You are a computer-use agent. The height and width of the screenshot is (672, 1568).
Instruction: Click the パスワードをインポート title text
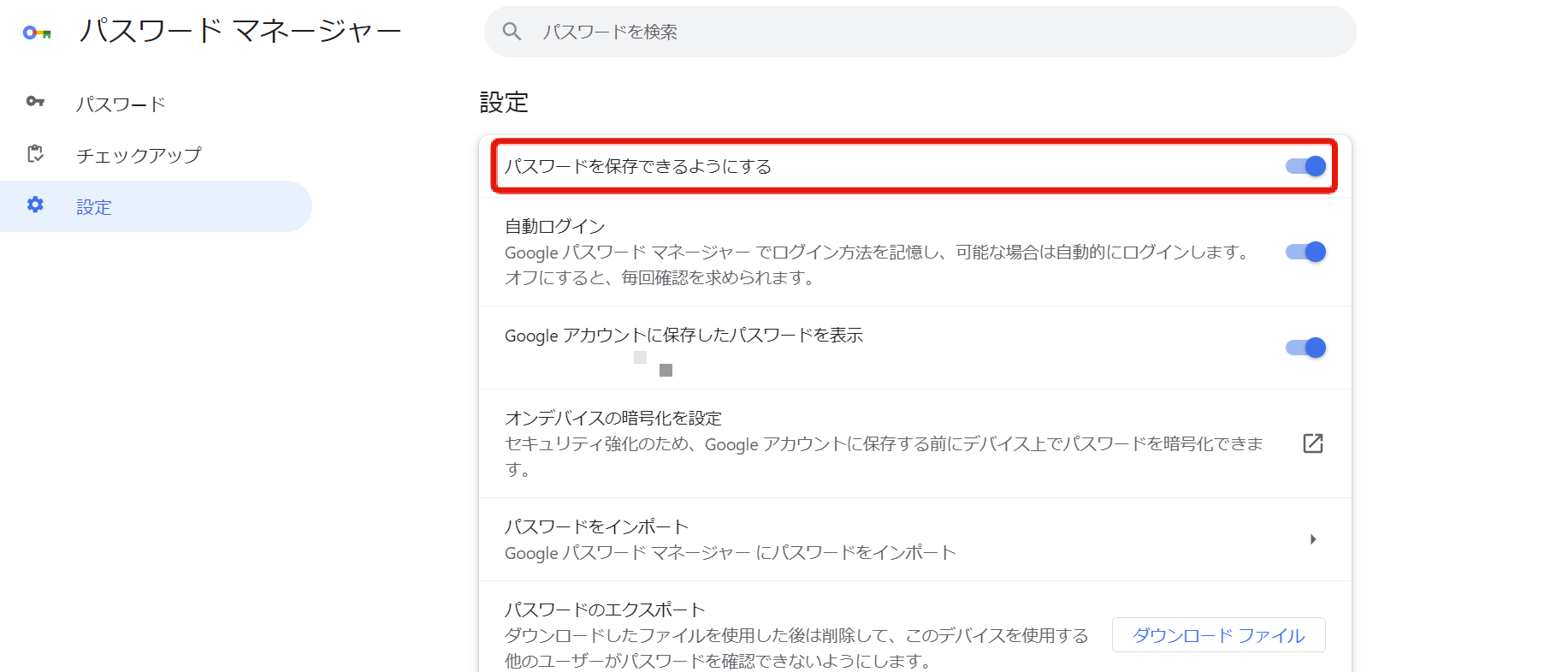[x=596, y=526]
